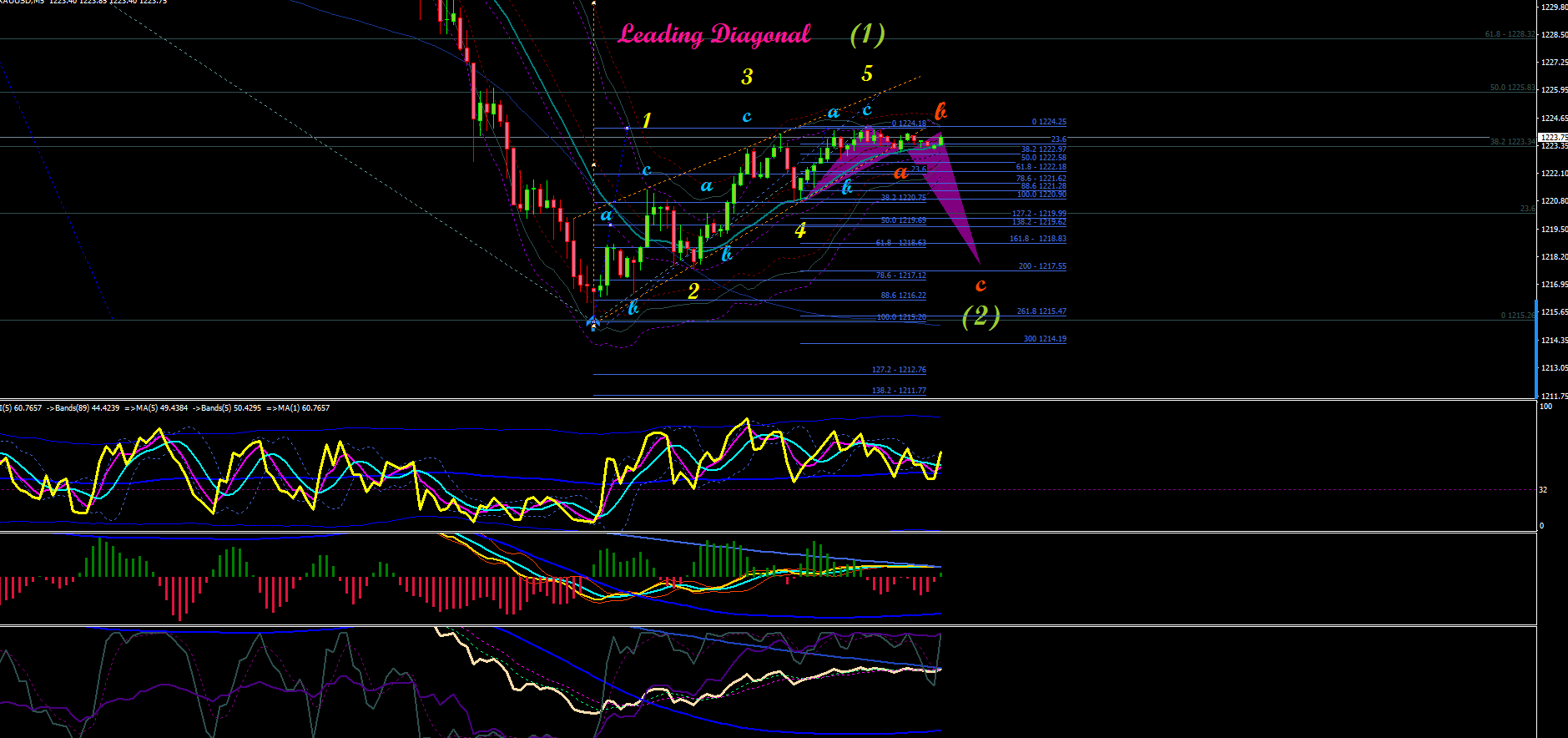Image resolution: width=1568 pixels, height=738 pixels.
Task: Click 1214.35 on the price axis
Action: (1554, 341)
